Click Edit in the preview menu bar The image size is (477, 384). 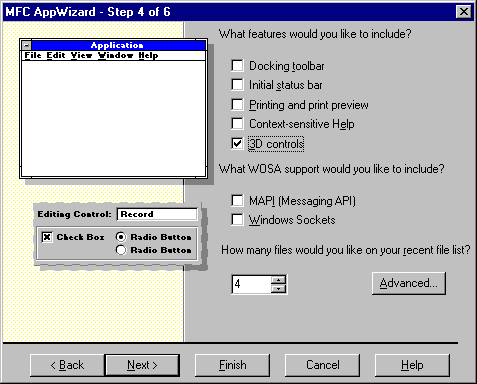point(56,55)
